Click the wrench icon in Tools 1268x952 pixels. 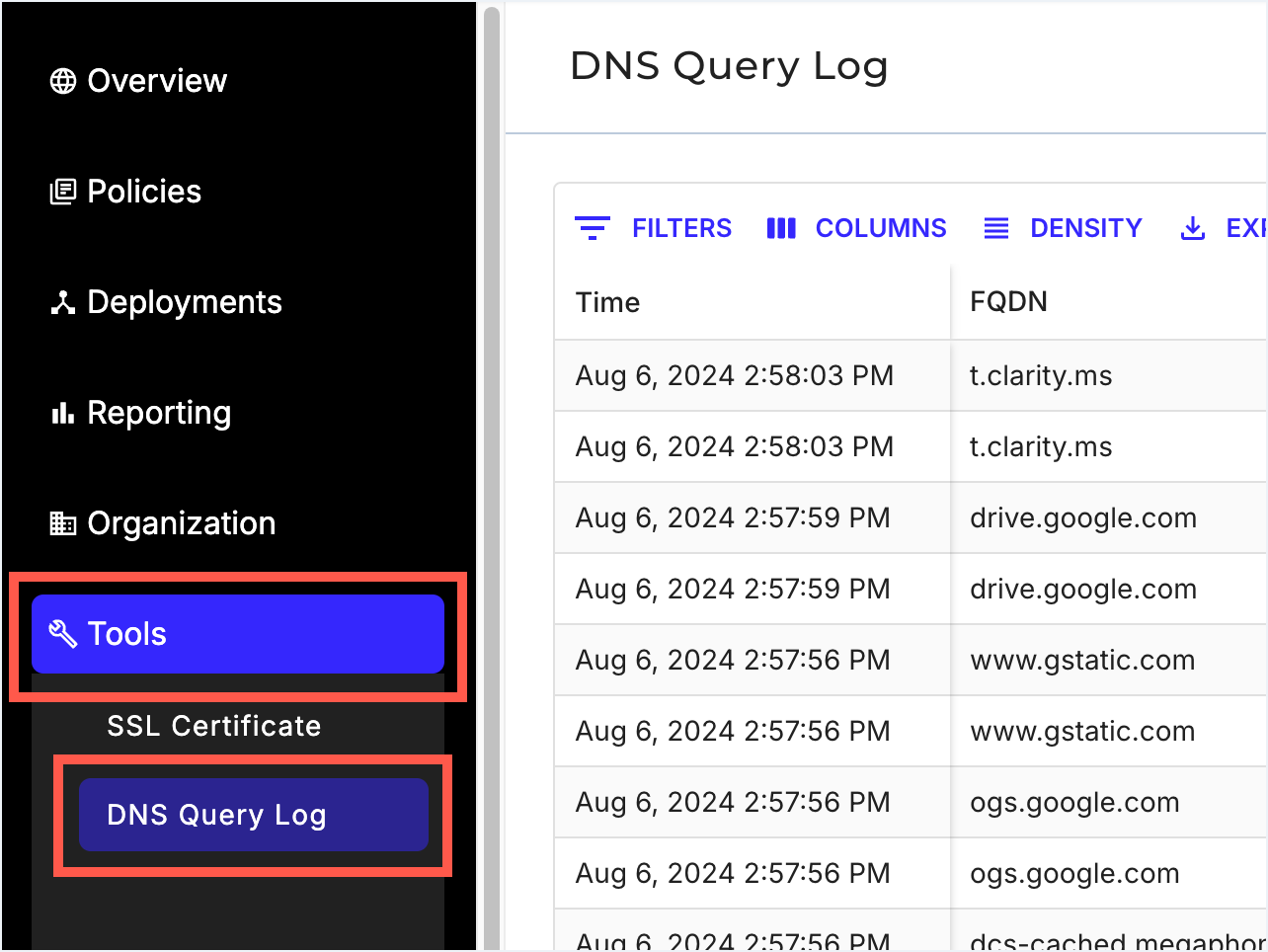(x=63, y=634)
